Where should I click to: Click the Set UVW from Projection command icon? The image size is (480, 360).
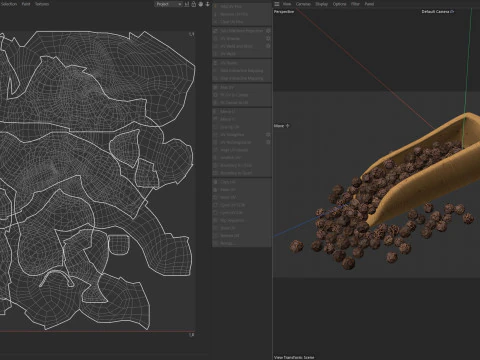215,31
